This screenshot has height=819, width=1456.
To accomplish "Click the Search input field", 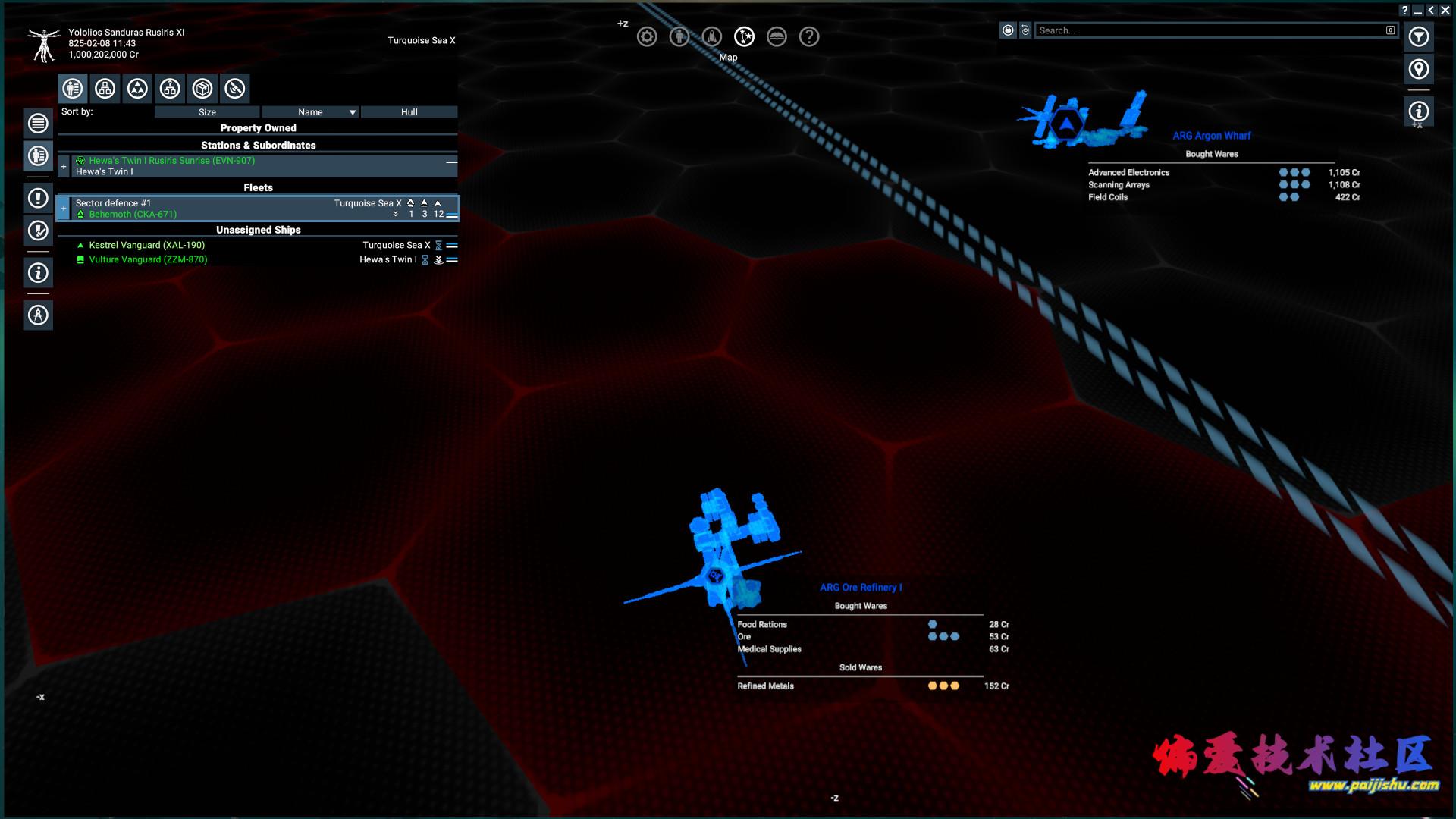I will pyautogui.click(x=1216, y=30).
